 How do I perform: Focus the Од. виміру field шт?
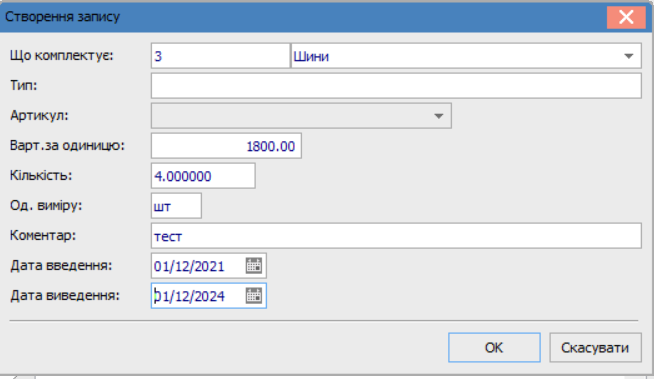coord(176,206)
